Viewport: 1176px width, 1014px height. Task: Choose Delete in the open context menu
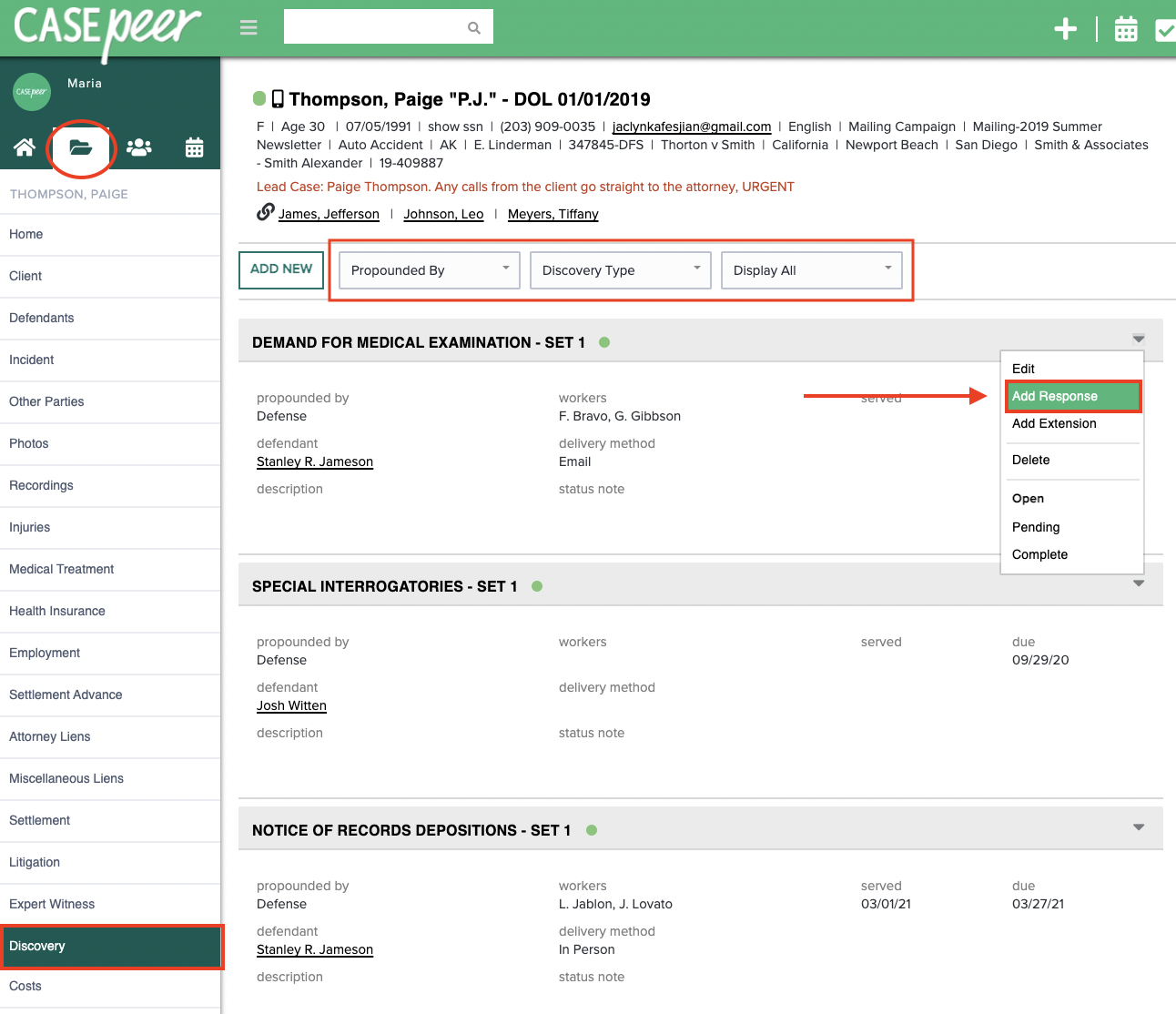[x=1030, y=460]
